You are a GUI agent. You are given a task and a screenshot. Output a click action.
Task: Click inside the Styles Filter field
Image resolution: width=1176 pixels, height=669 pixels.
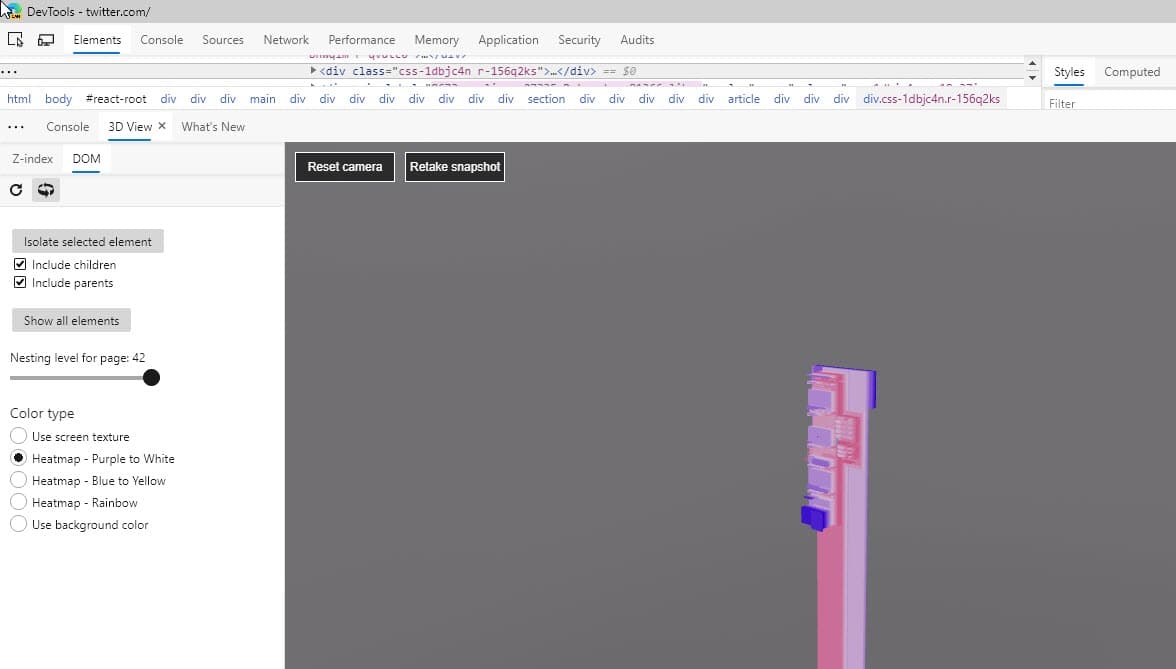[x=1110, y=103]
